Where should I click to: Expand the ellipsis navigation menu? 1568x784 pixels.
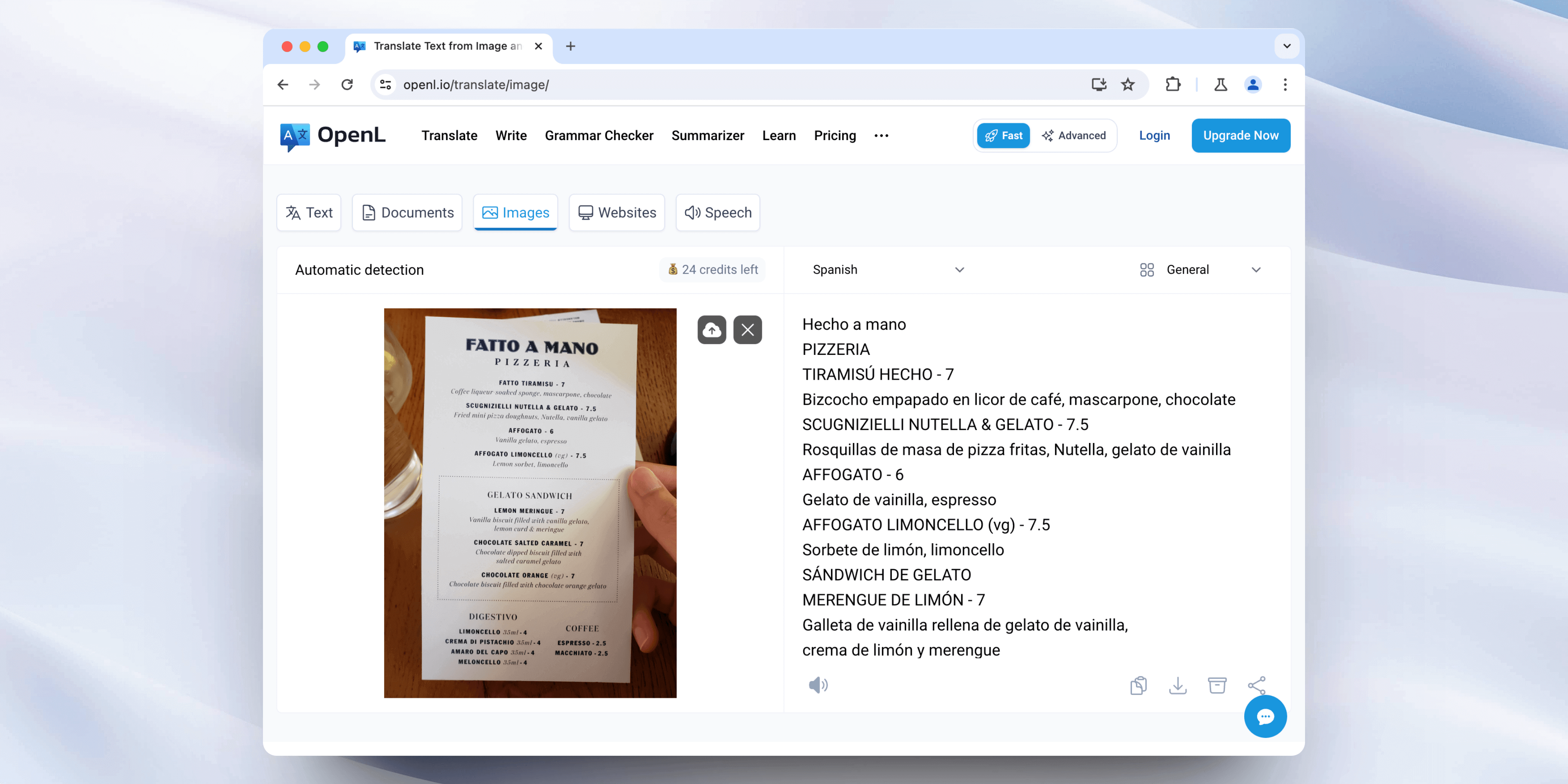point(881,135)
